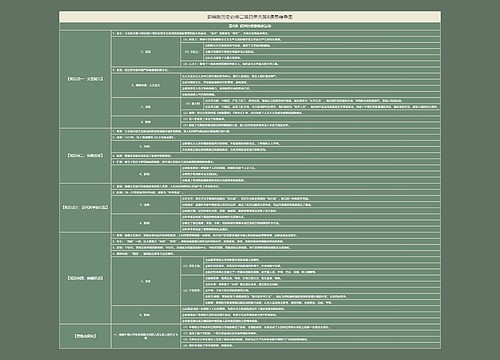Click the cream-colored title banner
500x360 pixels.
[250, 17]
